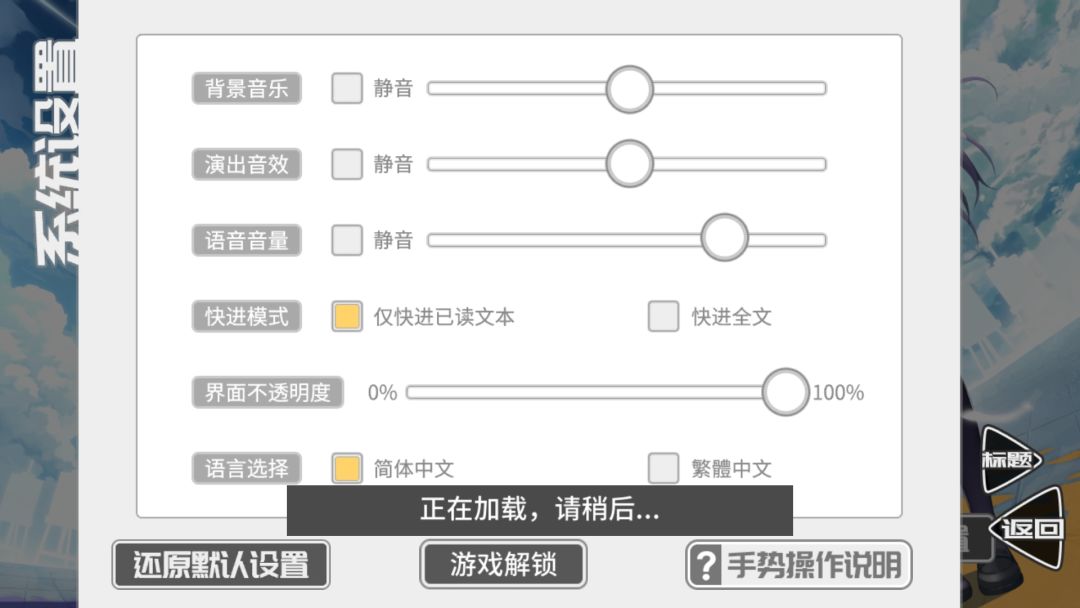Open 游戏解锁 button
The height and width of the screenshot is (608, 1080).
click(x=503, y=565)
